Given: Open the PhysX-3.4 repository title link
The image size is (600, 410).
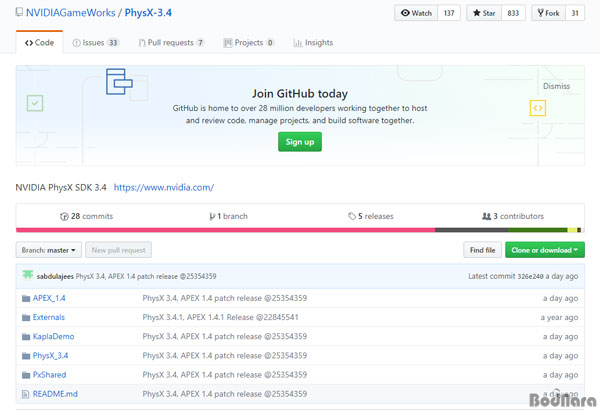Looking at the screenshot, I should 148,13.
